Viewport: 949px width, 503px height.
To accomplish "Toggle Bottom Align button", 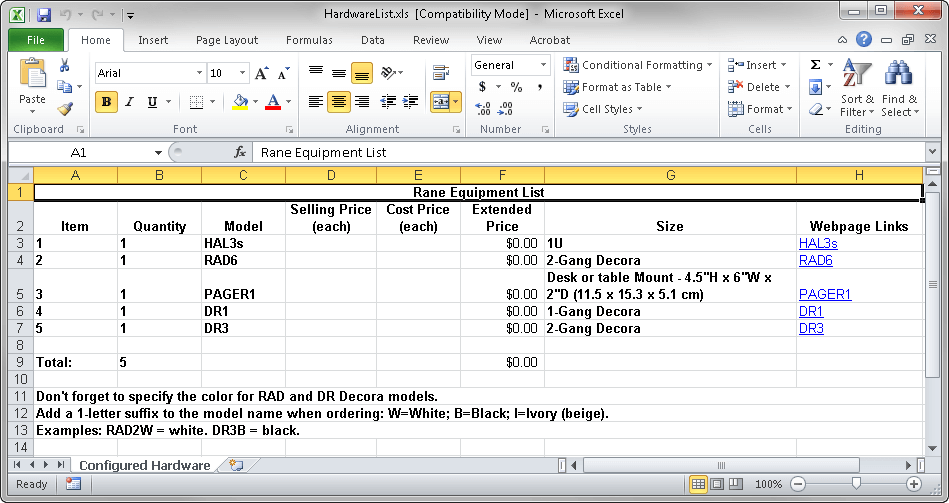I will tap(362, 73).
